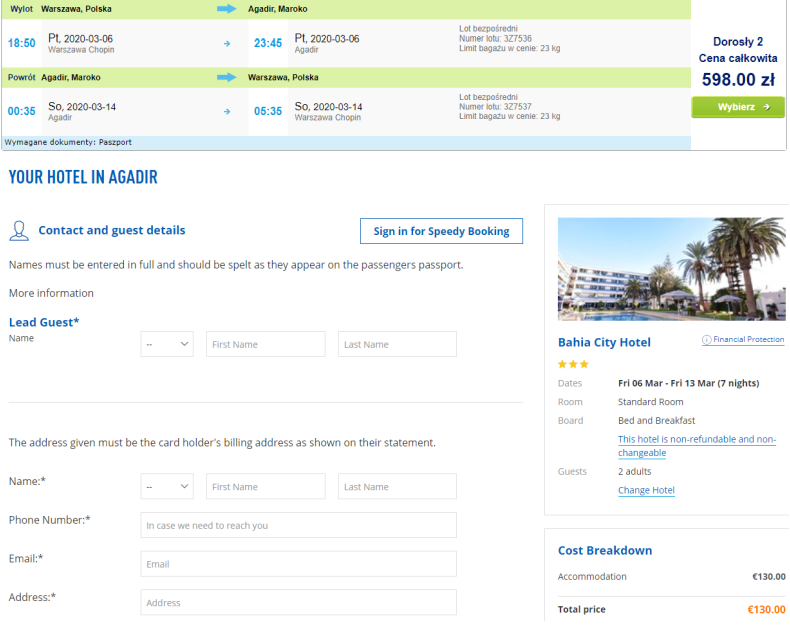Click the Accommodation €130.00 amount

pyautogui.click(x=768, y=577)
